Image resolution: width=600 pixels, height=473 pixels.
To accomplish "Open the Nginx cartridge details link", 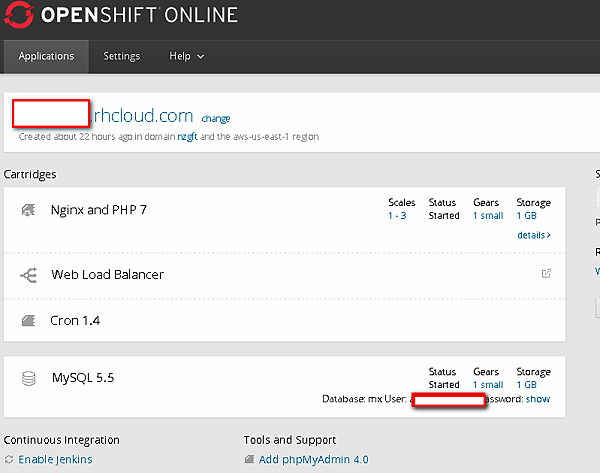I will (x=534, y=235).
